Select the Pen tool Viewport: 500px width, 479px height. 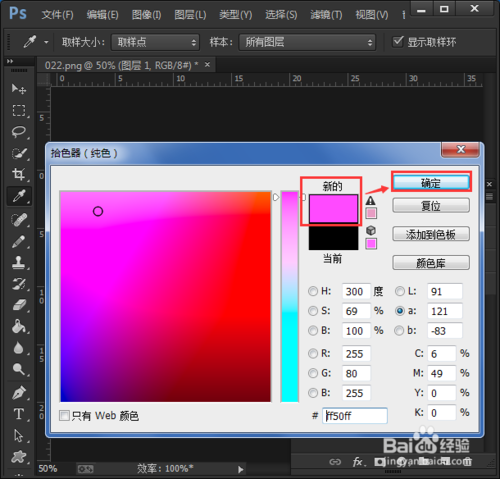point(19,393)
